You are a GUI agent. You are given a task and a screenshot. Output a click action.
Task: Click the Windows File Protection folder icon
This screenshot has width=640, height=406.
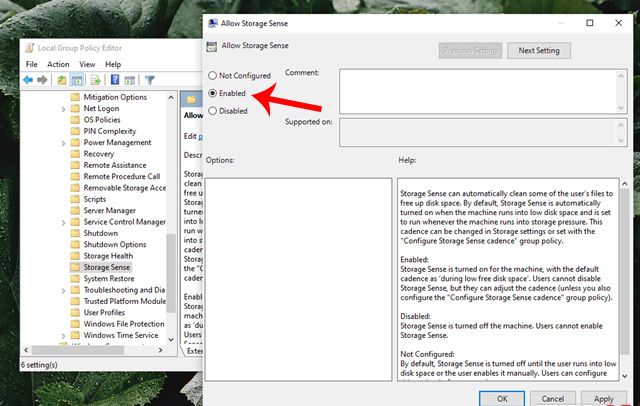coord(75,324)
